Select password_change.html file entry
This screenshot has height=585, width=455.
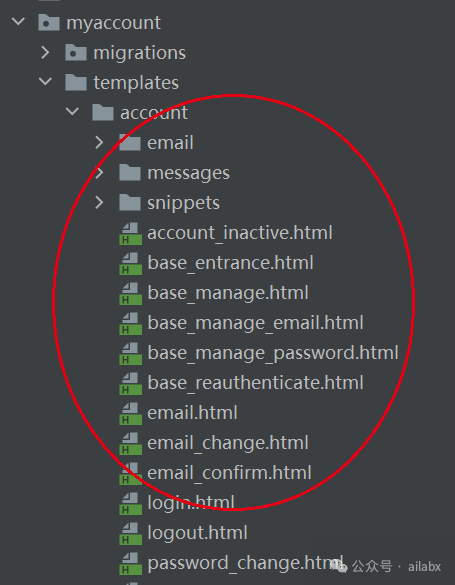(x=245, y=563)
